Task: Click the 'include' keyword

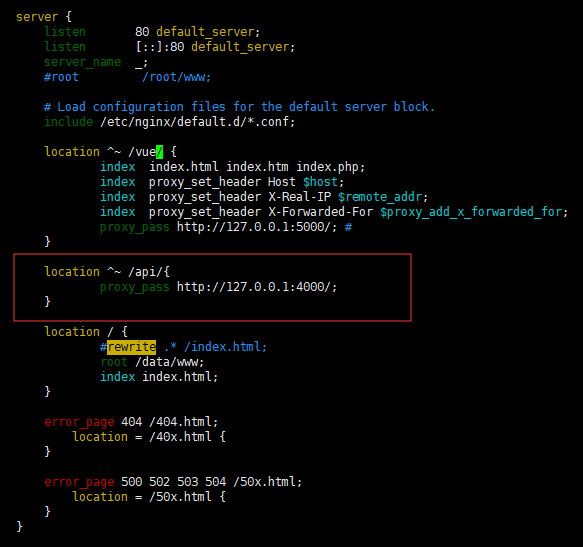Action: [69, 122]
